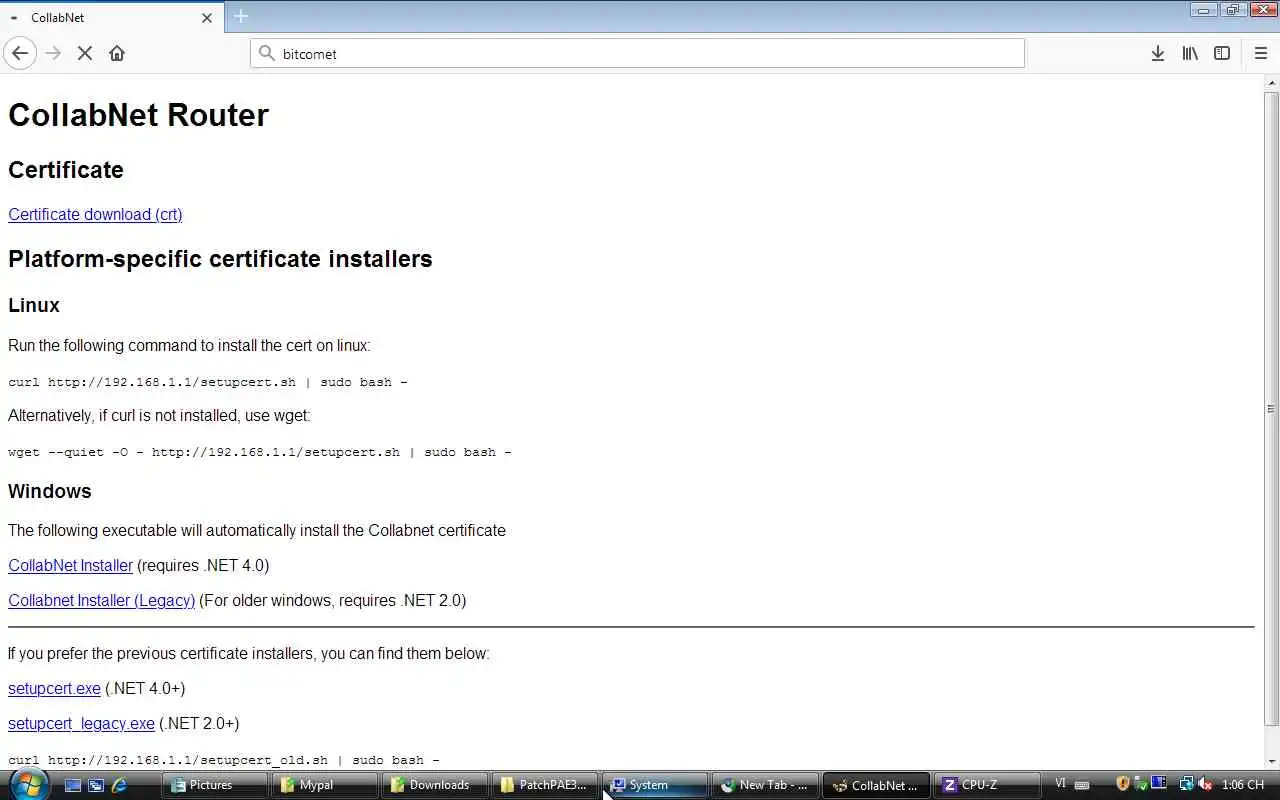Click the search magnifier icon in address bar
Screen dimensions: 1280x800
click(266, 53)
